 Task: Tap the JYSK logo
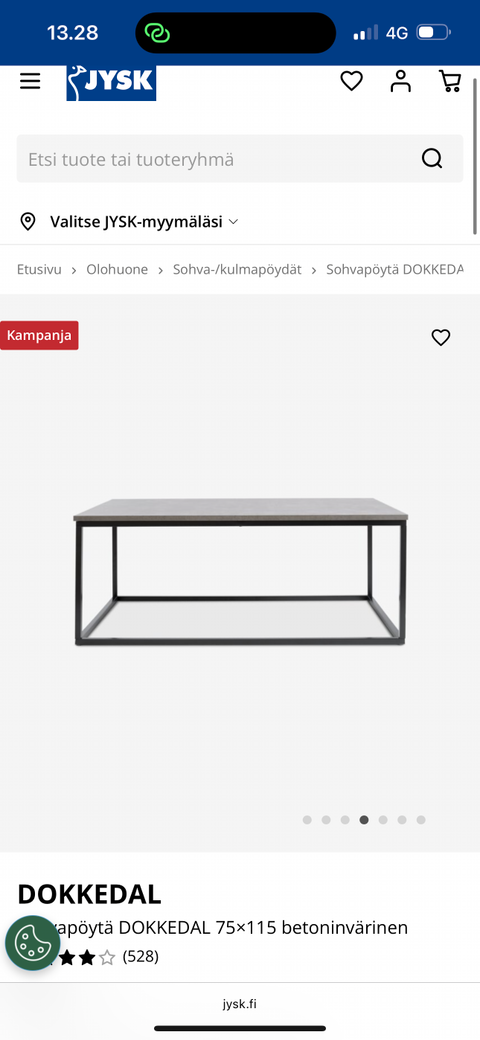111,83
